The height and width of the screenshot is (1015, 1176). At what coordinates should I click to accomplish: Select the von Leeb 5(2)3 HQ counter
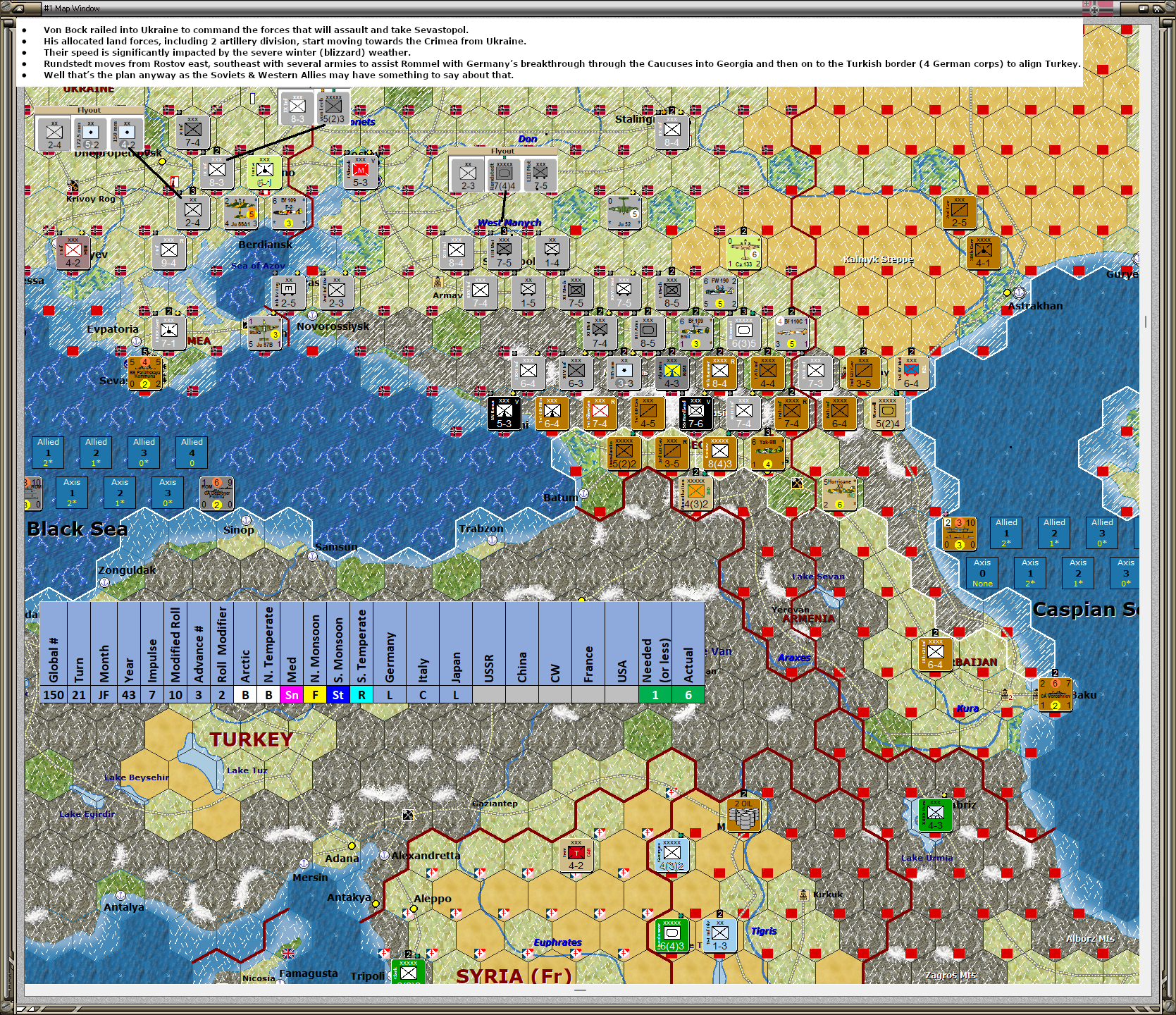pyautogui.click(x=333, y=108)
